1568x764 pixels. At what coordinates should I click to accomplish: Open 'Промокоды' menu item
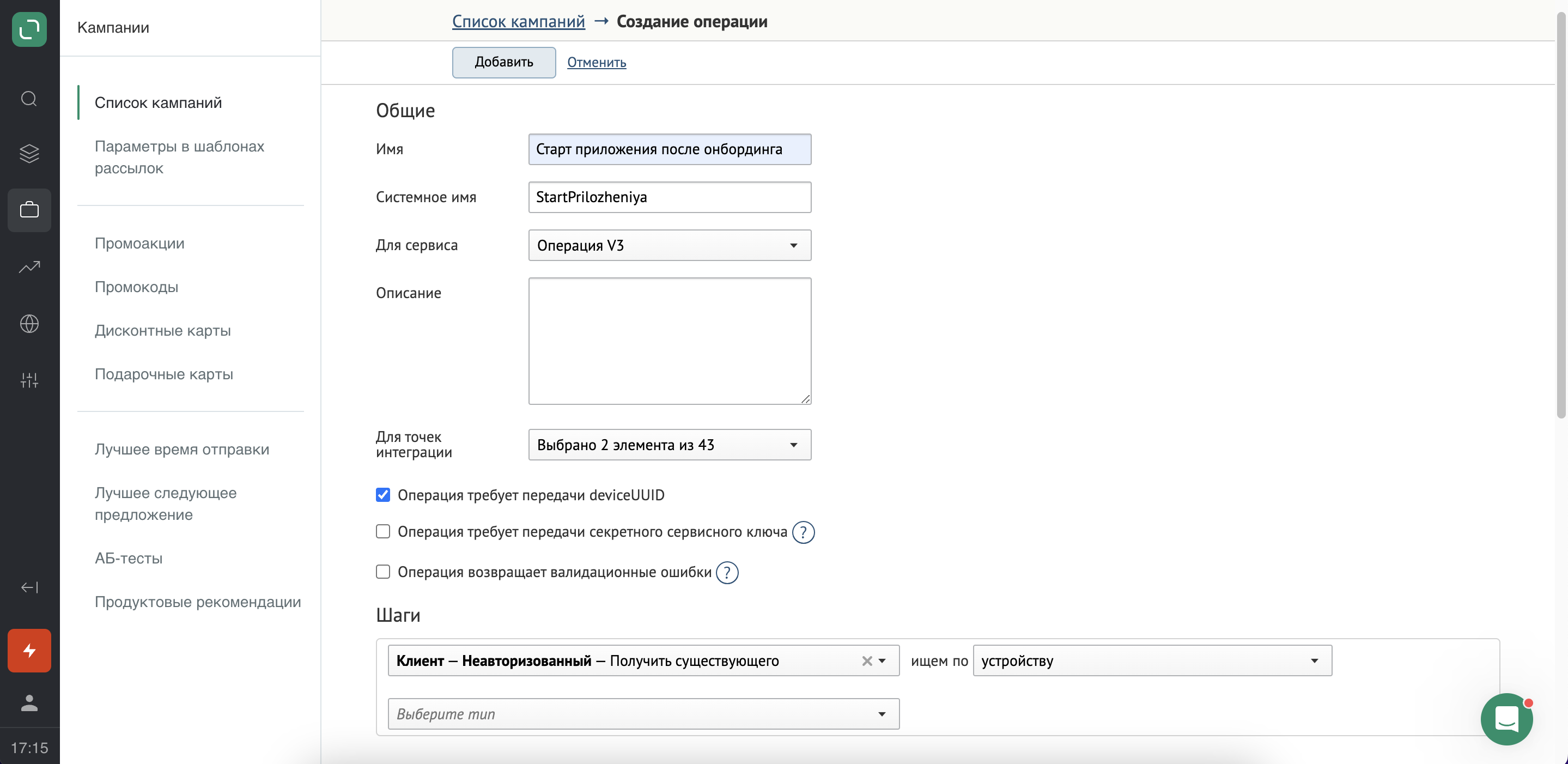coord(136,287)
